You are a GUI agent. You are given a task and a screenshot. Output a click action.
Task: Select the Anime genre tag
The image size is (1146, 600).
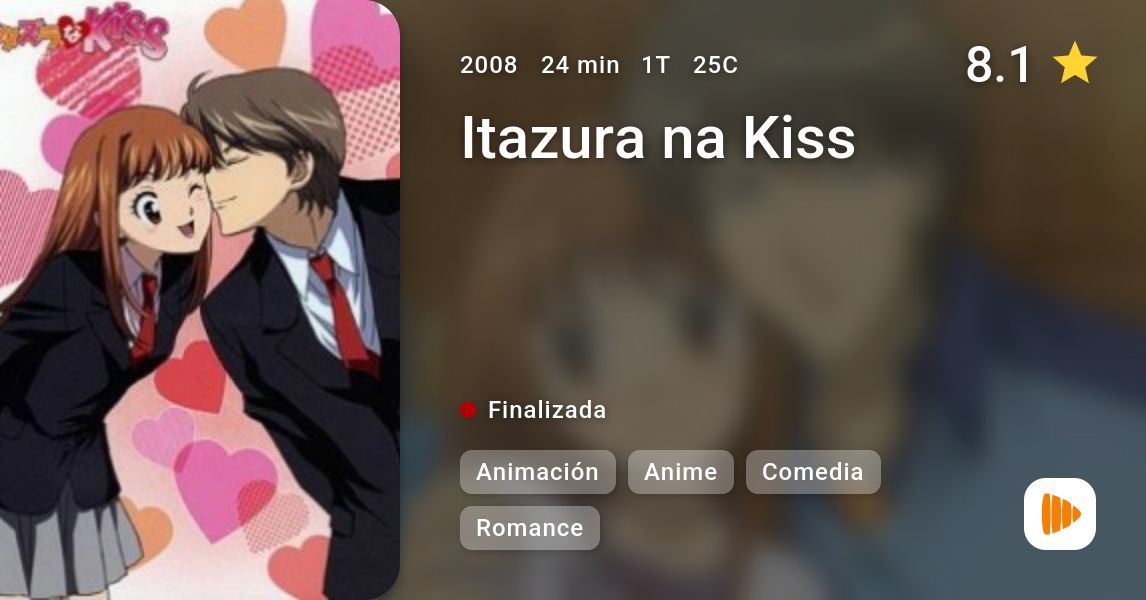[x=680, y=472]
